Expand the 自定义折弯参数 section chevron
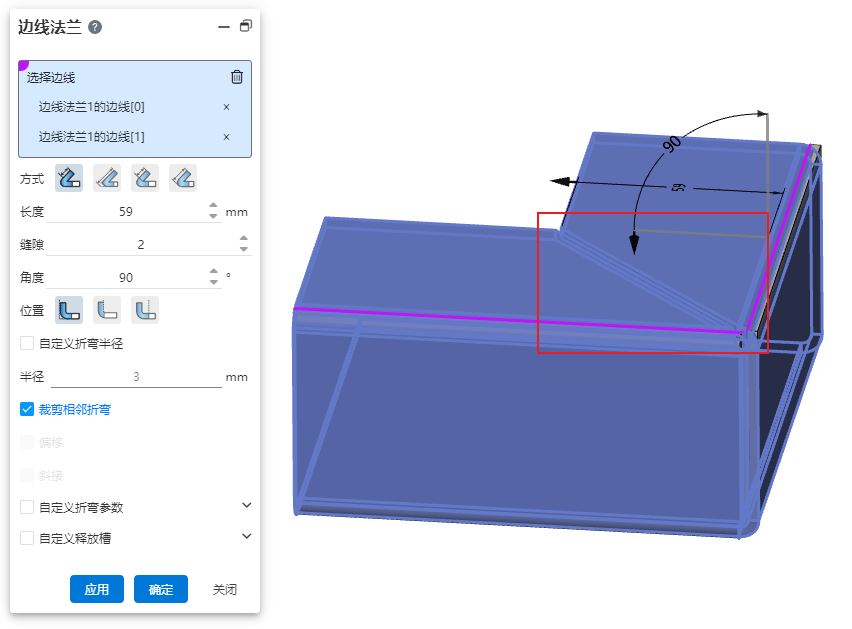 (x=247, y=506)
